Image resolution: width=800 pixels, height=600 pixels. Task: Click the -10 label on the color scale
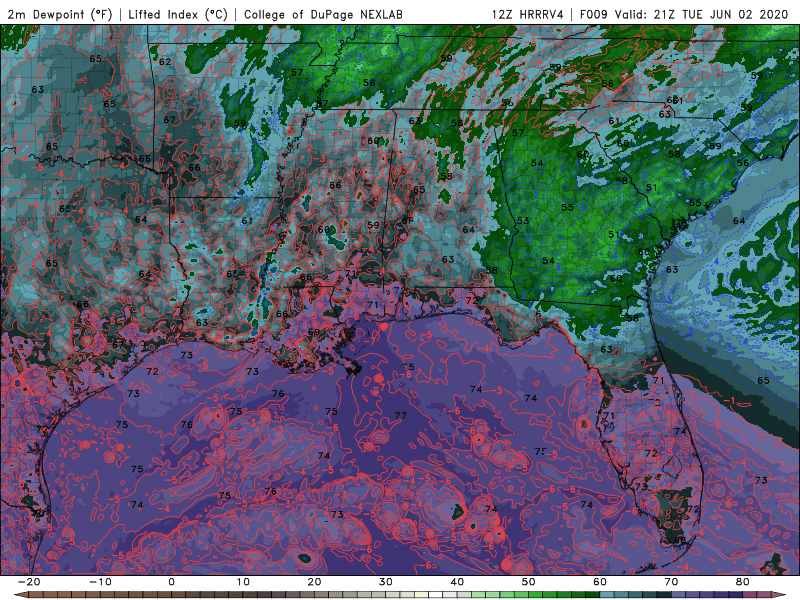(100, 582)
